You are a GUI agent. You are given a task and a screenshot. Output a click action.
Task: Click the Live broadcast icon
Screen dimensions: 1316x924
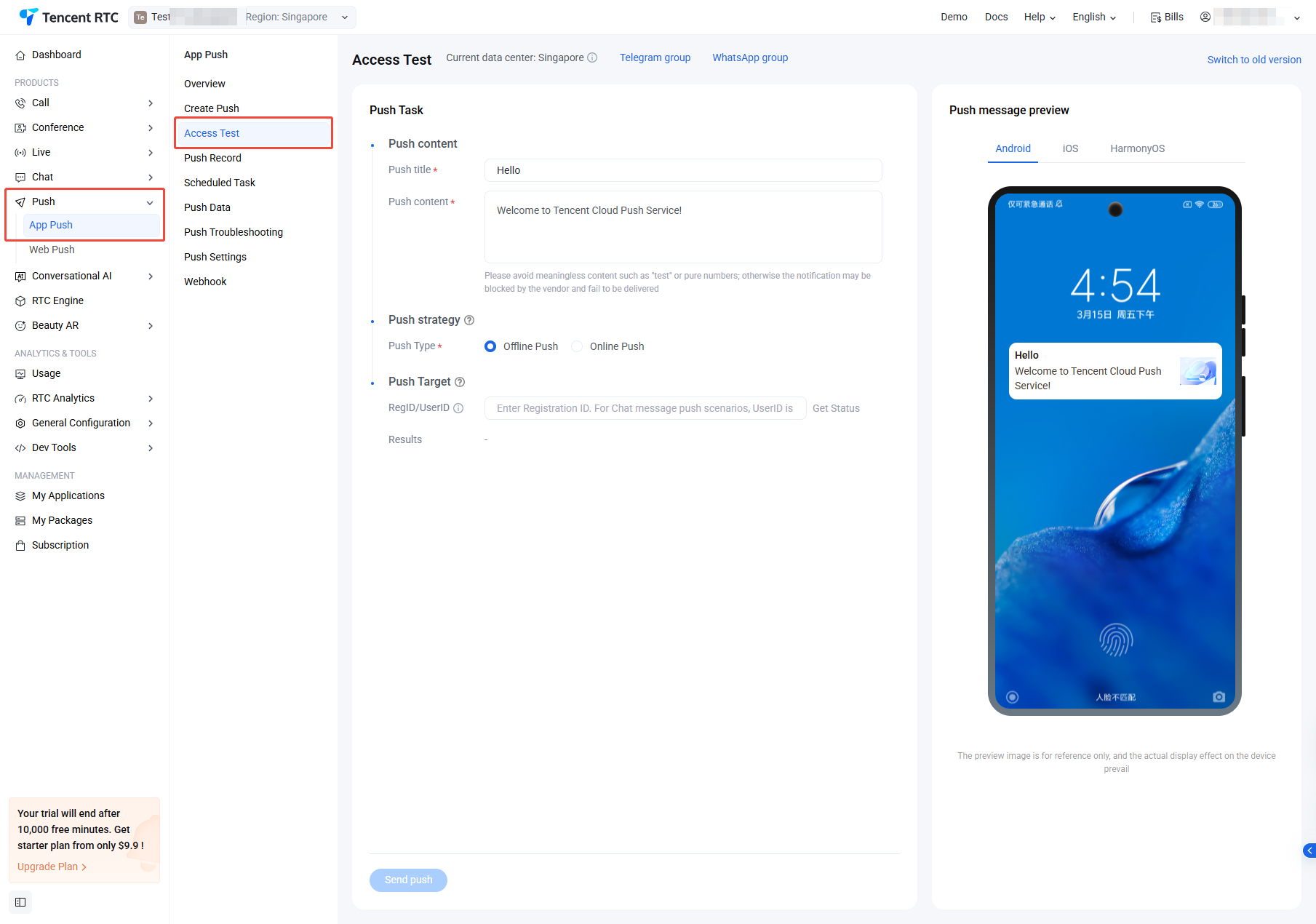coord(20,153)
